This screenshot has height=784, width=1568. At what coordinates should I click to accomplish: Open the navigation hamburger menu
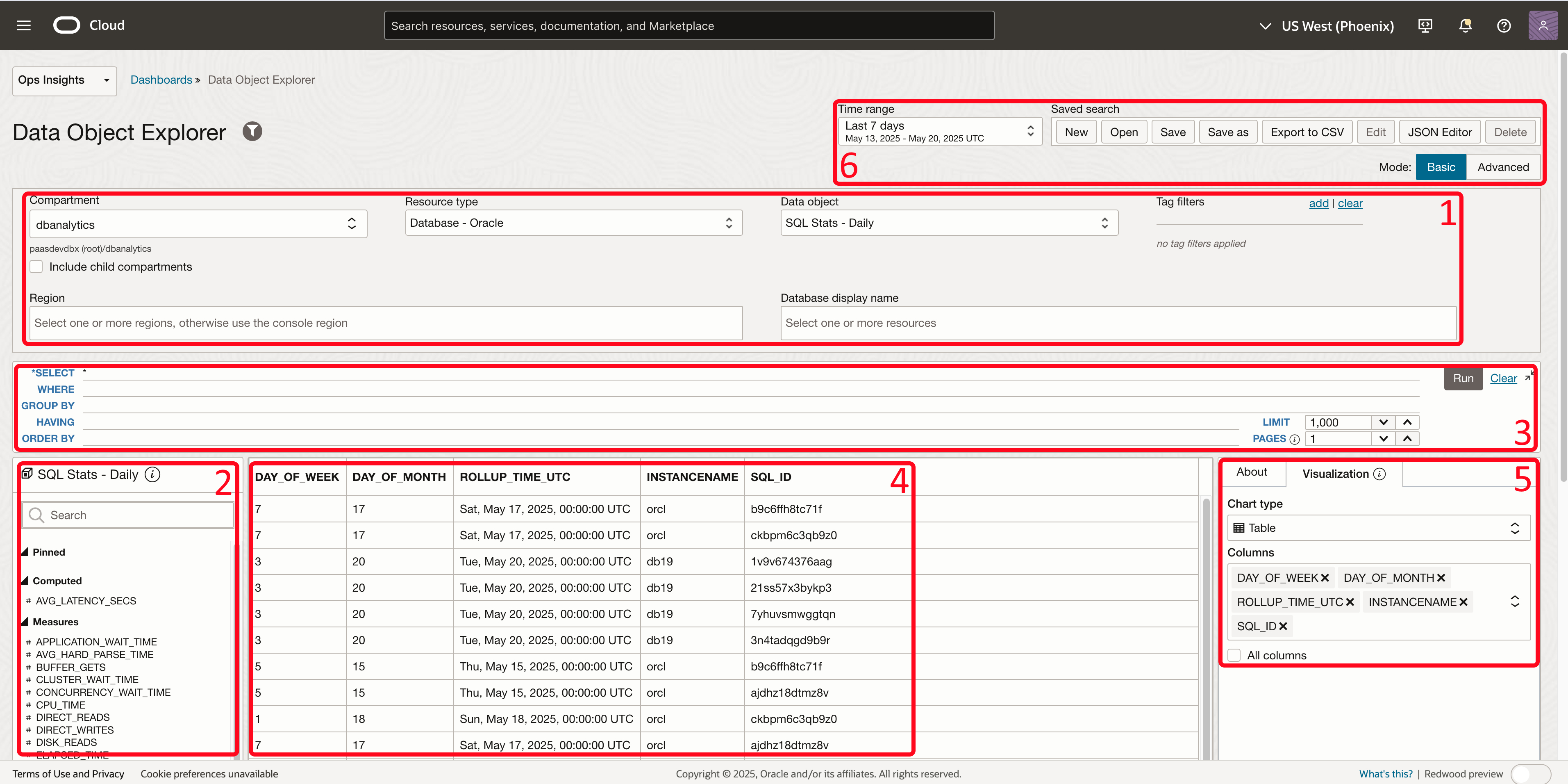(x=23, y=25)
